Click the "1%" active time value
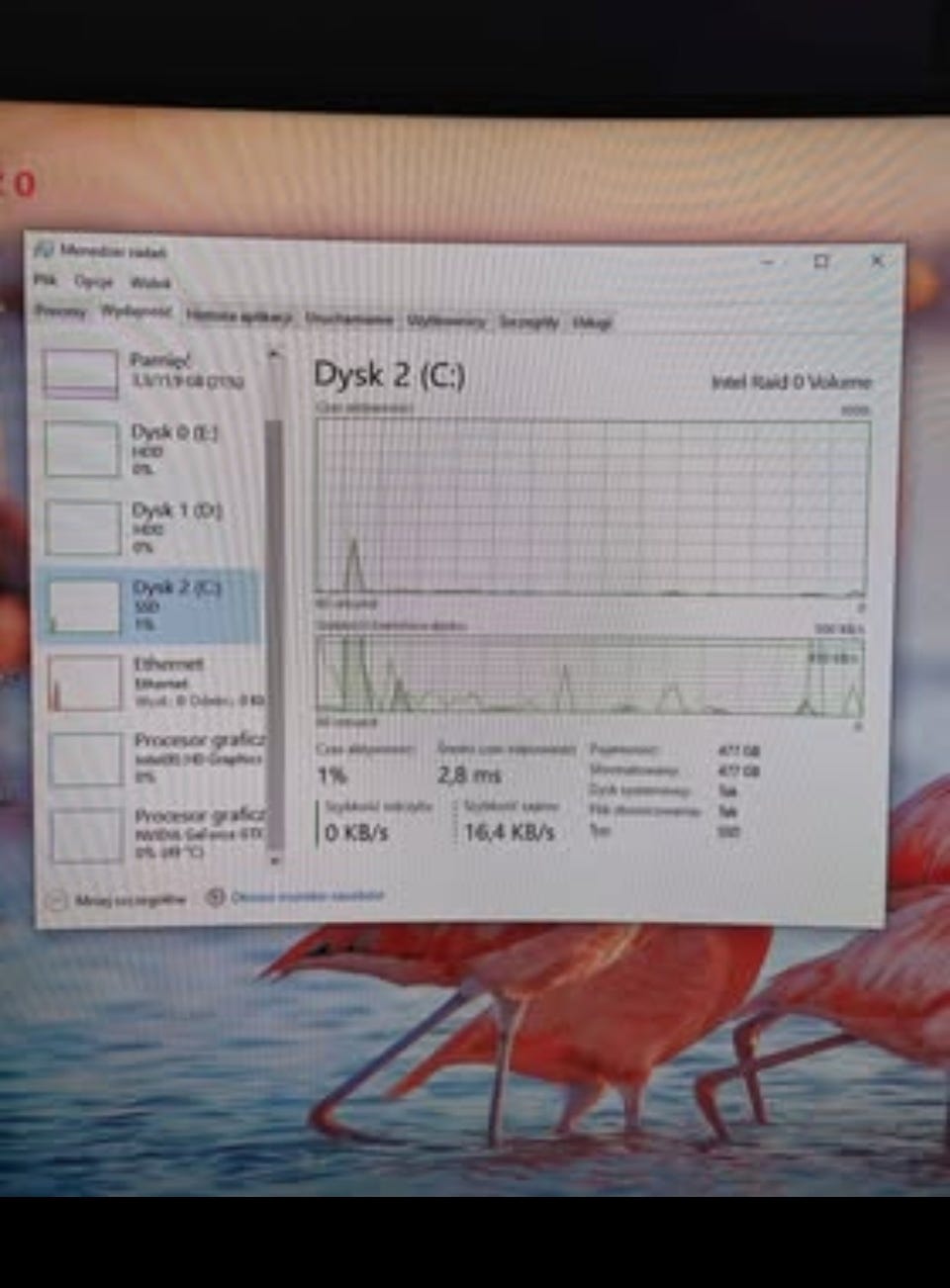950x1288 pixels. 332,776
